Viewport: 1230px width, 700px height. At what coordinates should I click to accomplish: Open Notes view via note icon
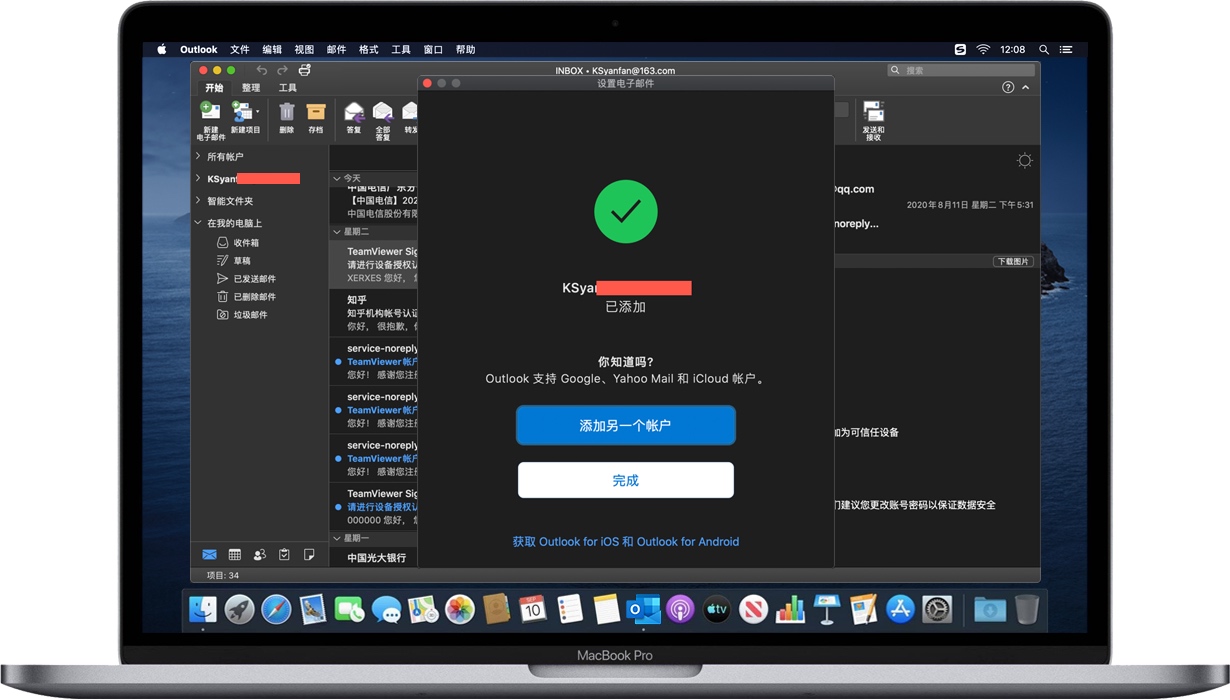pyautogui.click(x=309, y=554)
